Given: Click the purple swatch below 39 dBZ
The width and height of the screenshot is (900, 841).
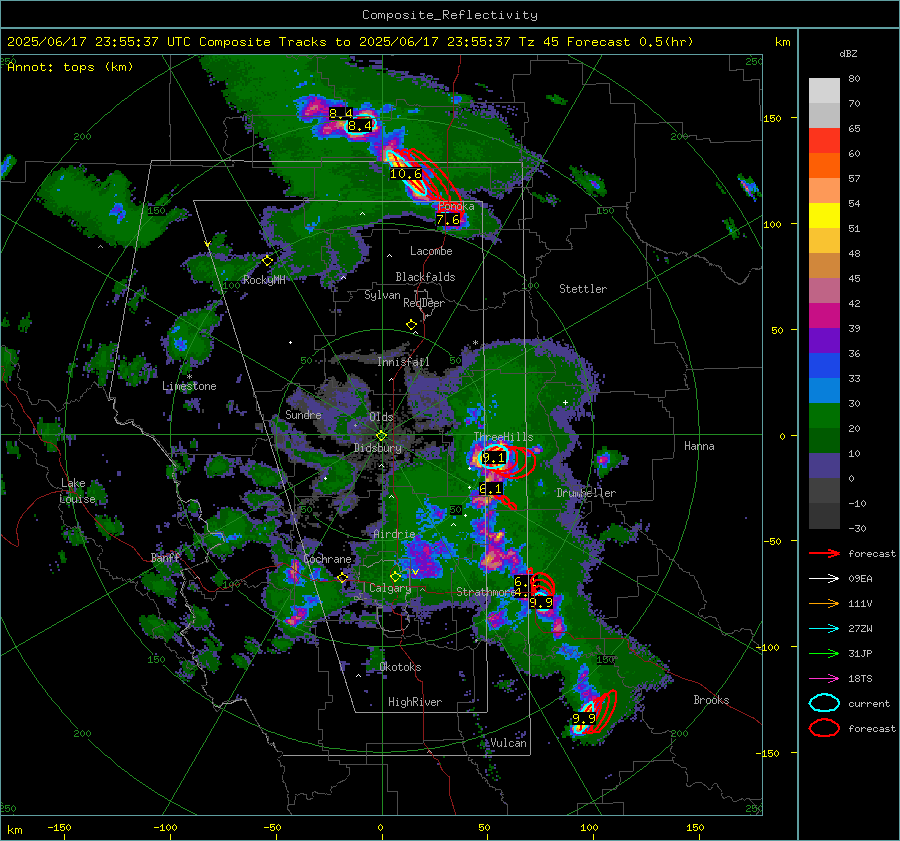Looking at the screenshot, I should [x=824, y=340].
